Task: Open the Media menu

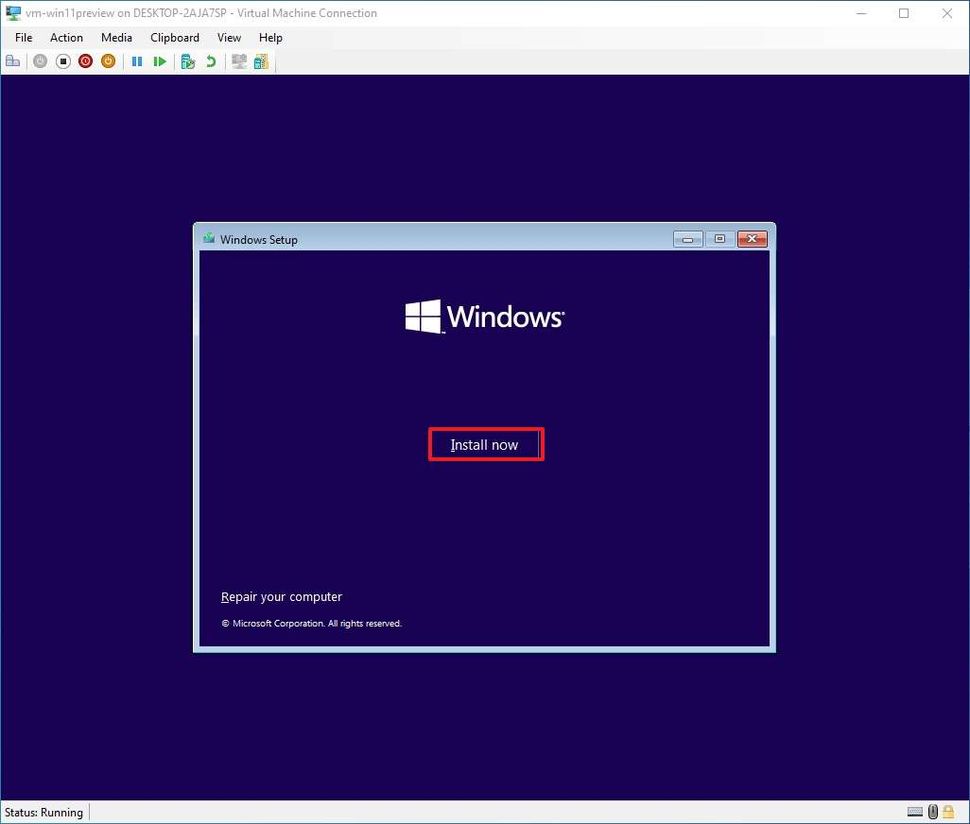Action: [x=116, y=37]
